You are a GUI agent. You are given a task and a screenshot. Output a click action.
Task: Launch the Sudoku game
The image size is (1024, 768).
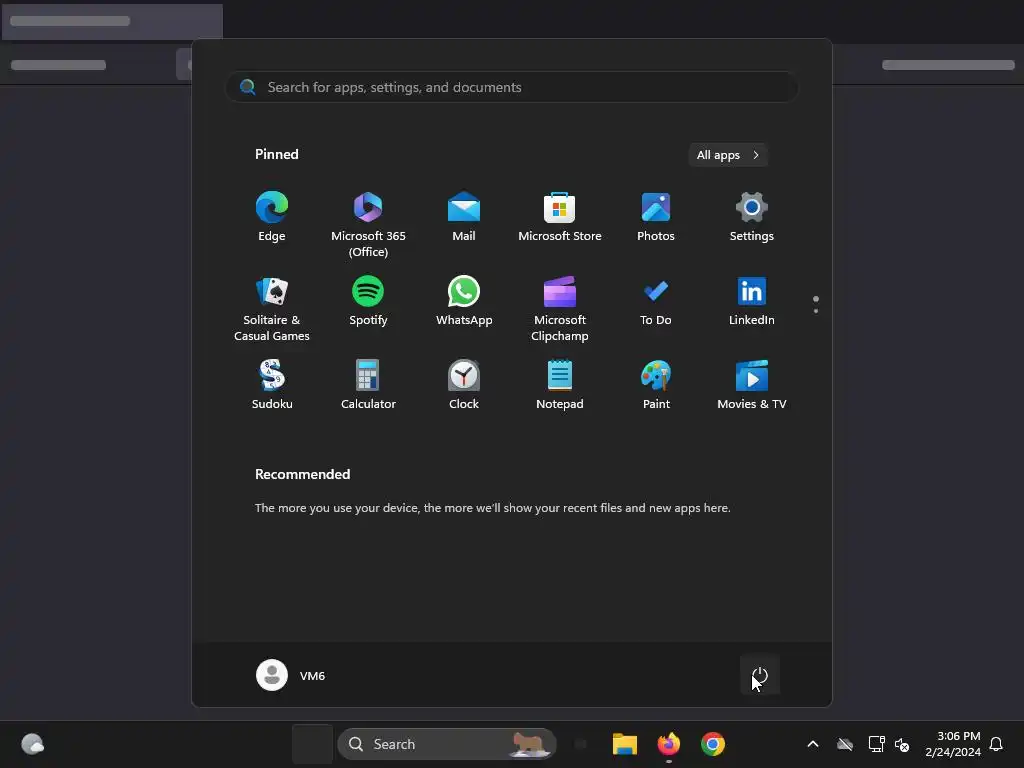tap(272, 385)
